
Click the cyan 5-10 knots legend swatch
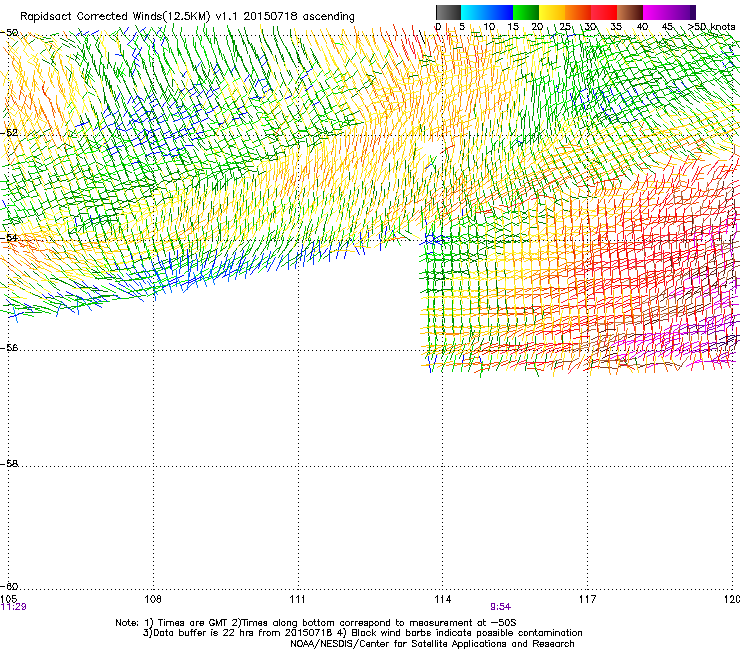(x=474, y=12)
